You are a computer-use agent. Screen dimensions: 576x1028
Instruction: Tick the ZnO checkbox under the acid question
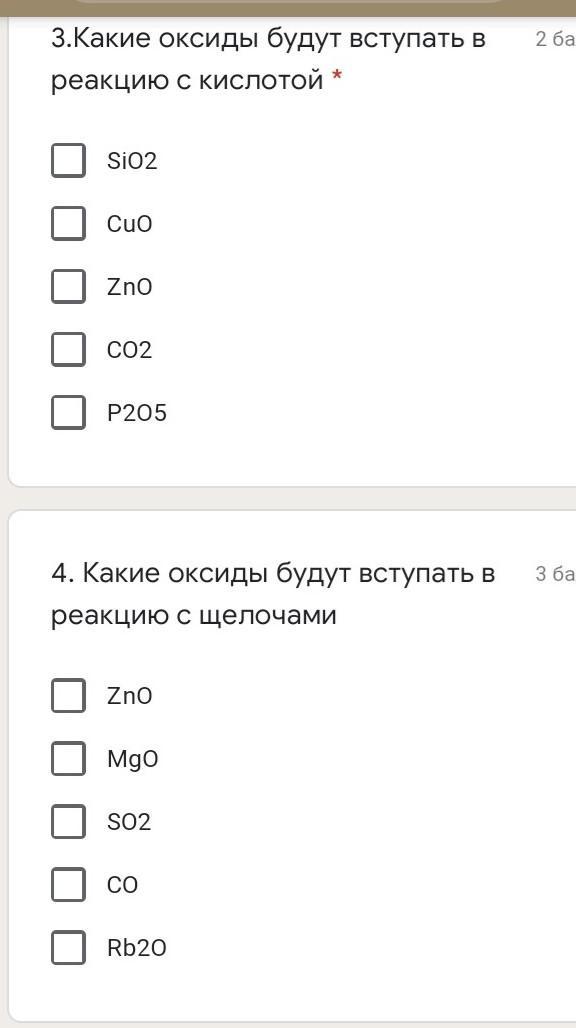(68, 287)
